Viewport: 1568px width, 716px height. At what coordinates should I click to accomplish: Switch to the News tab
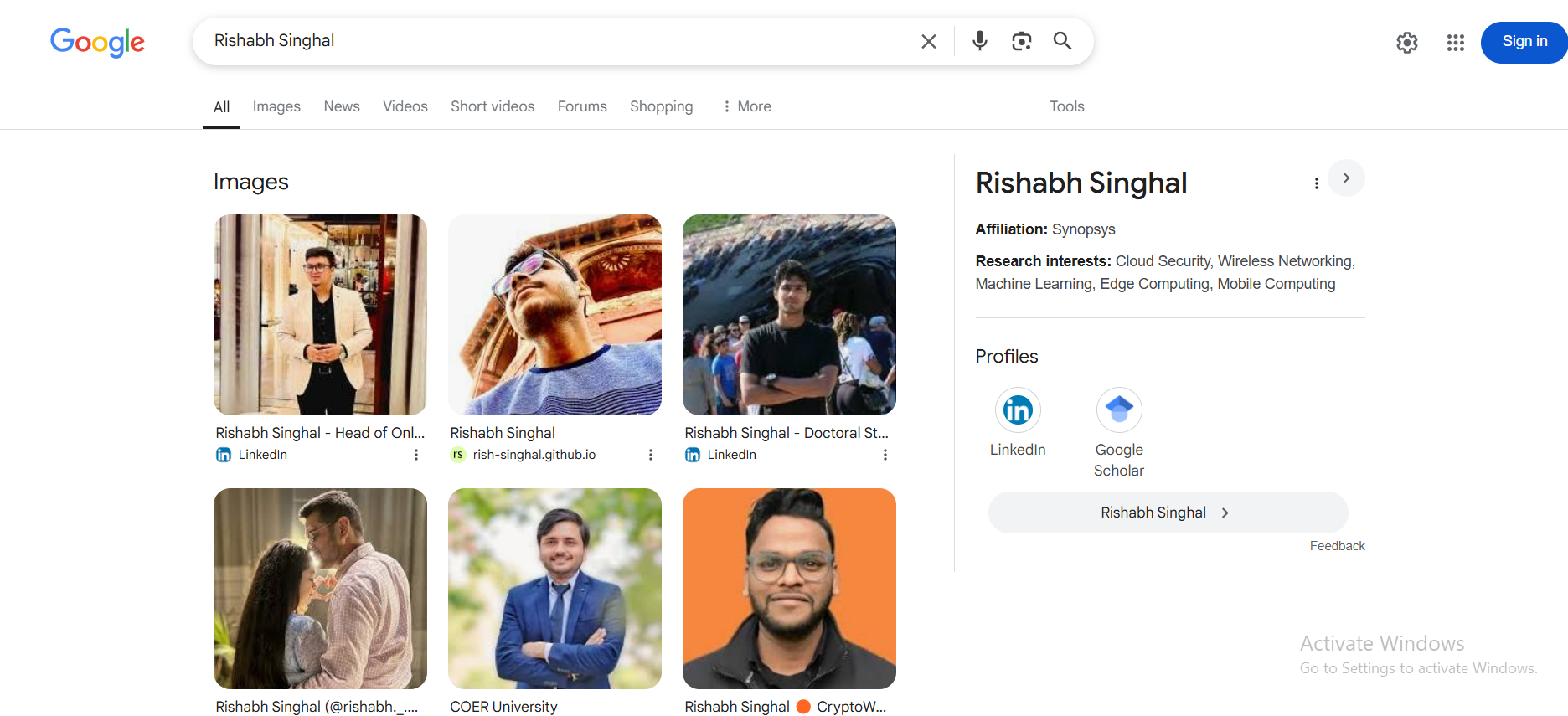point(342,106)
